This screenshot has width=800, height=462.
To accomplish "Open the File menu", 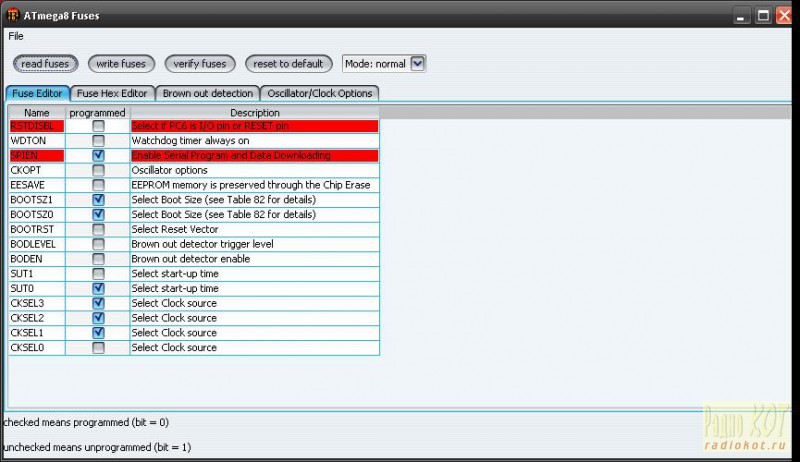I will click(x=16, y=36).
